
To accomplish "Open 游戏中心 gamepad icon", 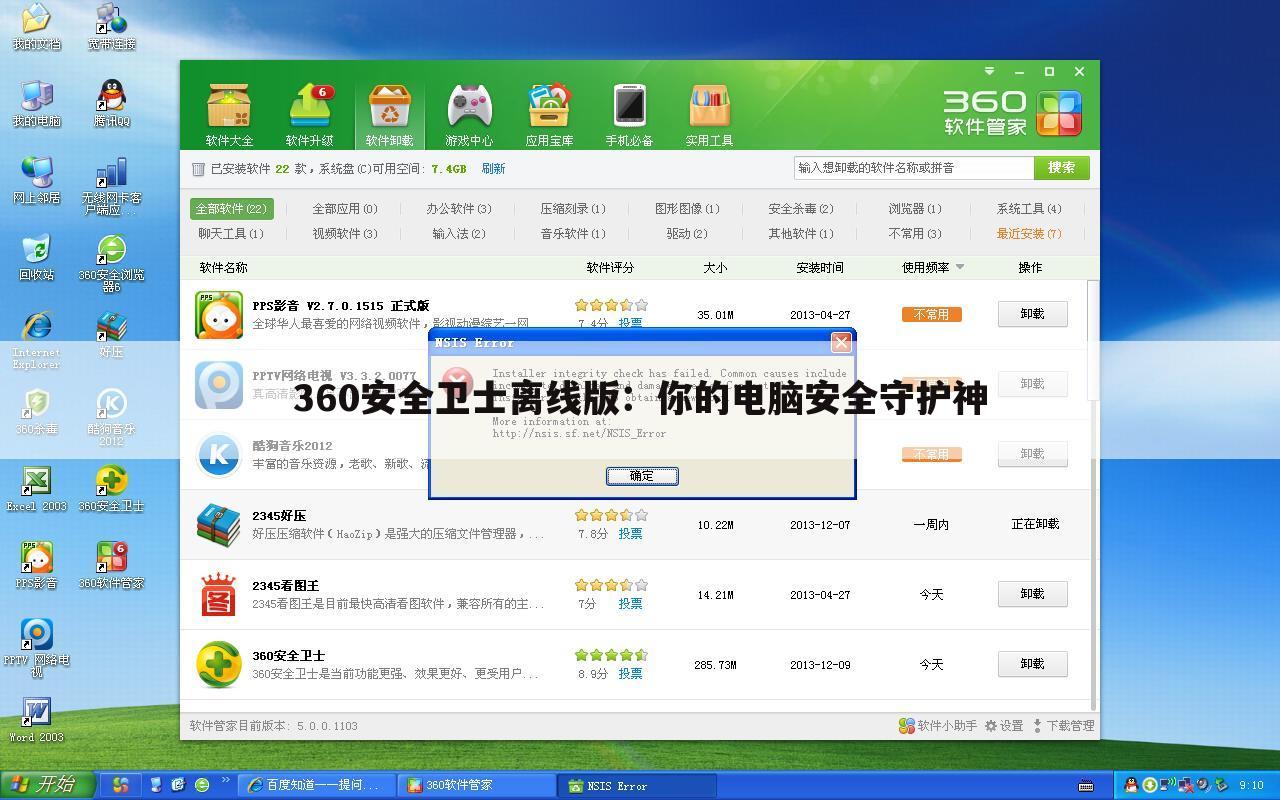I will [469, 114].
